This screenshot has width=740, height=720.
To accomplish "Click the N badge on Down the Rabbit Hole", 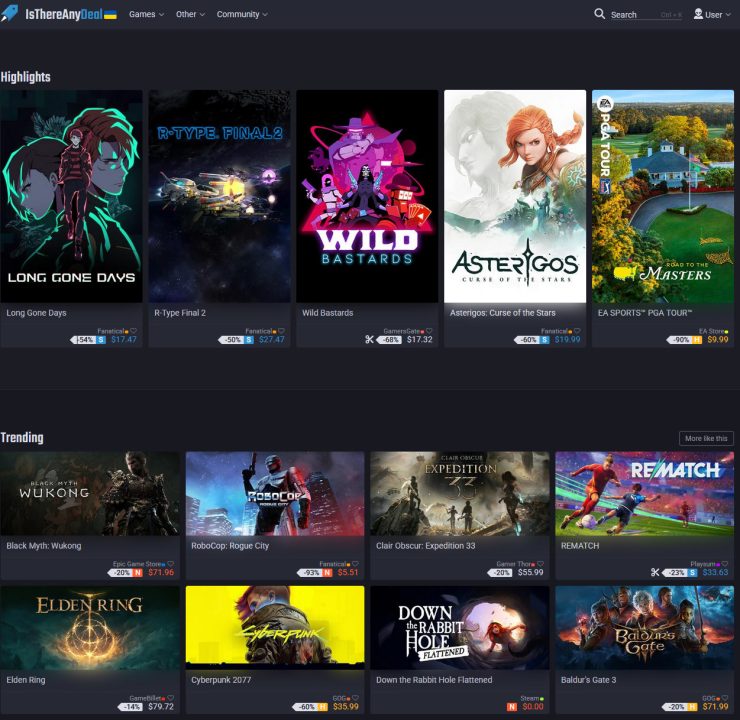I will (512, 707).
